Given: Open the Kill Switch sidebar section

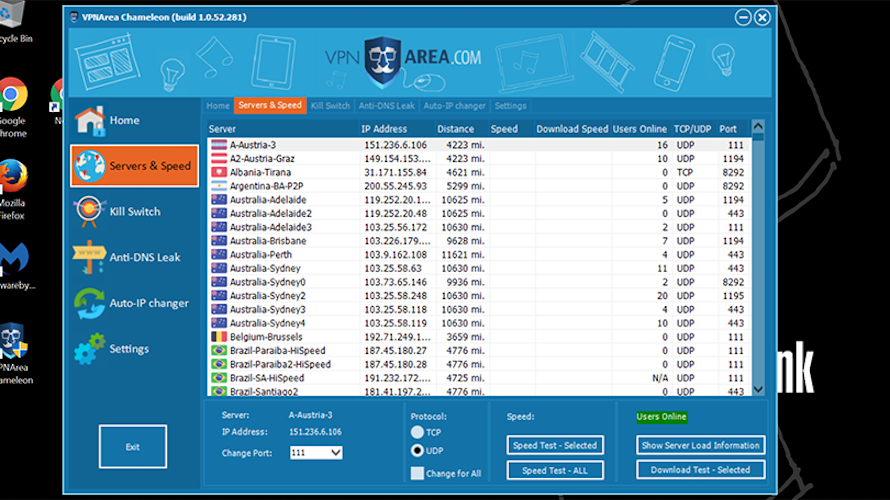Looking at the screenshot, I should tap(134, 212).
